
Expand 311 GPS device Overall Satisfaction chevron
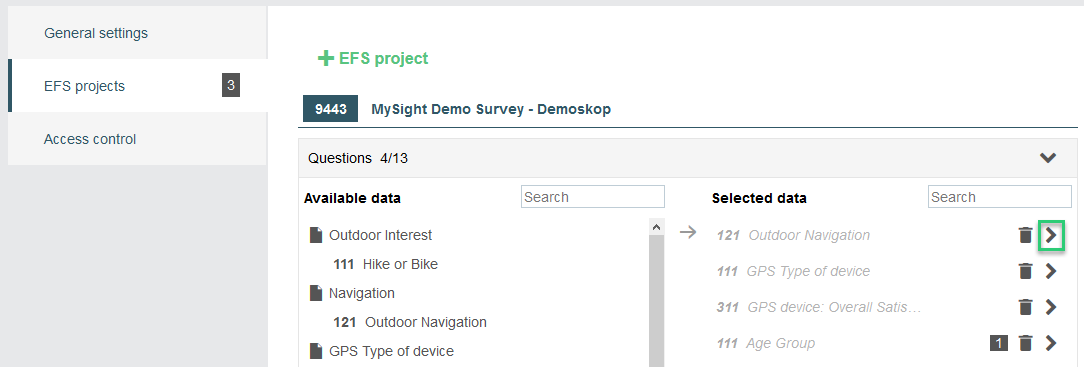pos(1051,307)
